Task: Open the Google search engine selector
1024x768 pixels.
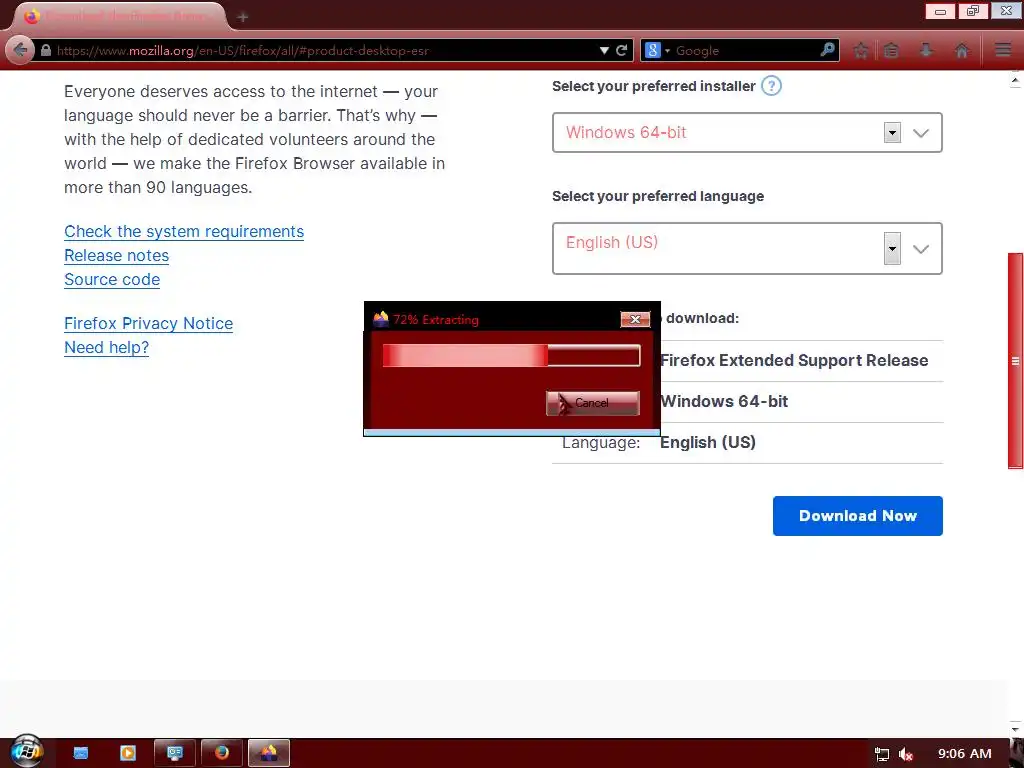Action: [656, 50]
